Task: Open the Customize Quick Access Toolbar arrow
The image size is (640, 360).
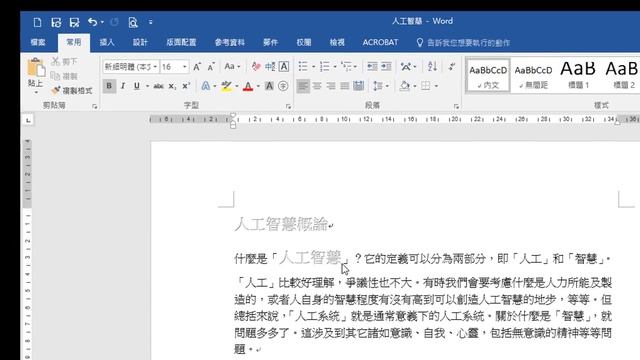Action: click(150, 22)
